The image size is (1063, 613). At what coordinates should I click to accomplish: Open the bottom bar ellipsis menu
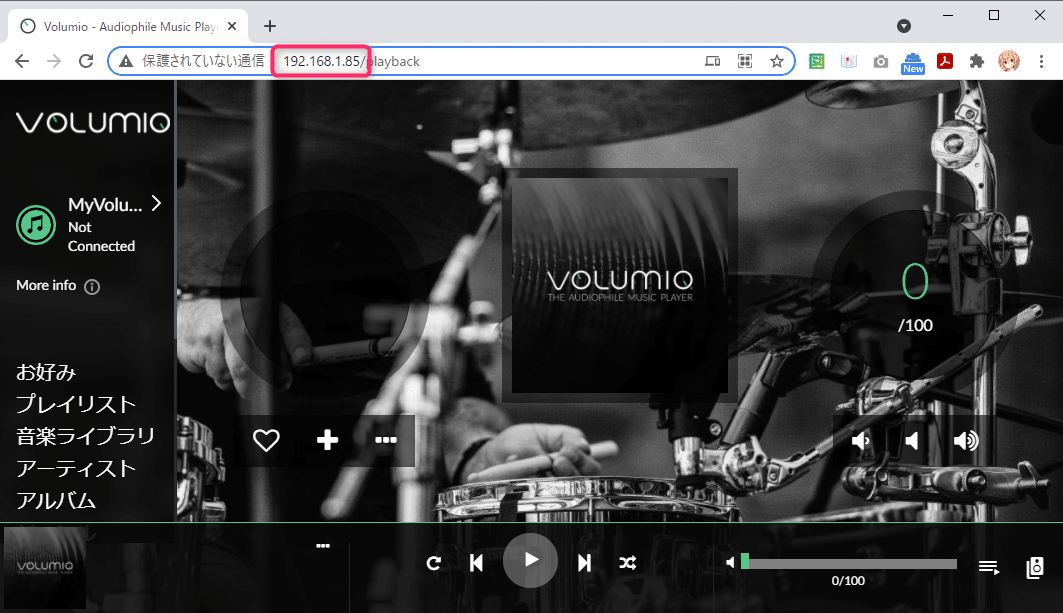click(x=323, y=545)
